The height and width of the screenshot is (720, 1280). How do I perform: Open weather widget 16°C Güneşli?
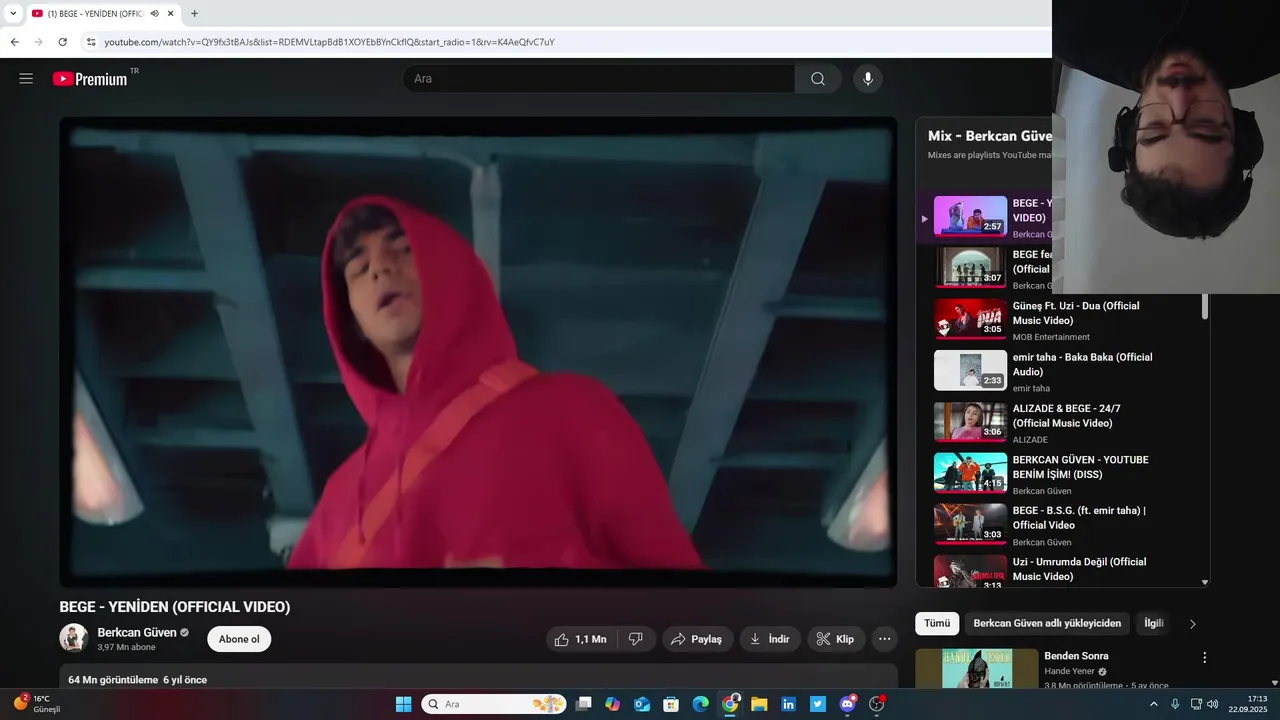click(38, 704)
